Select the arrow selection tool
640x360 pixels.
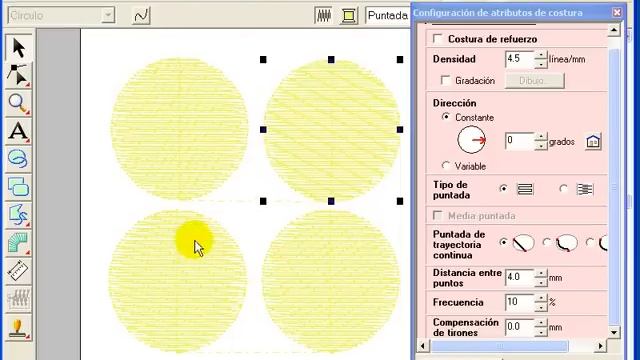click(18, 47)
